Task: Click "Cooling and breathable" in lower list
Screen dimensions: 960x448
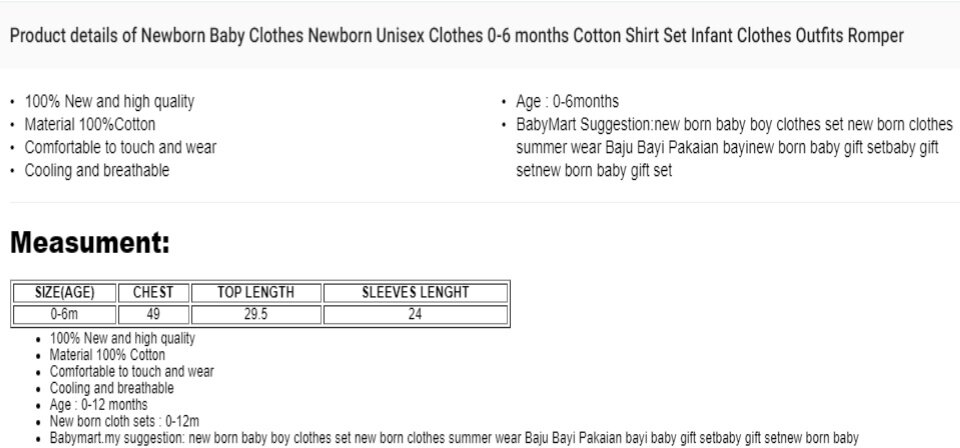Action: pos(111,388)
